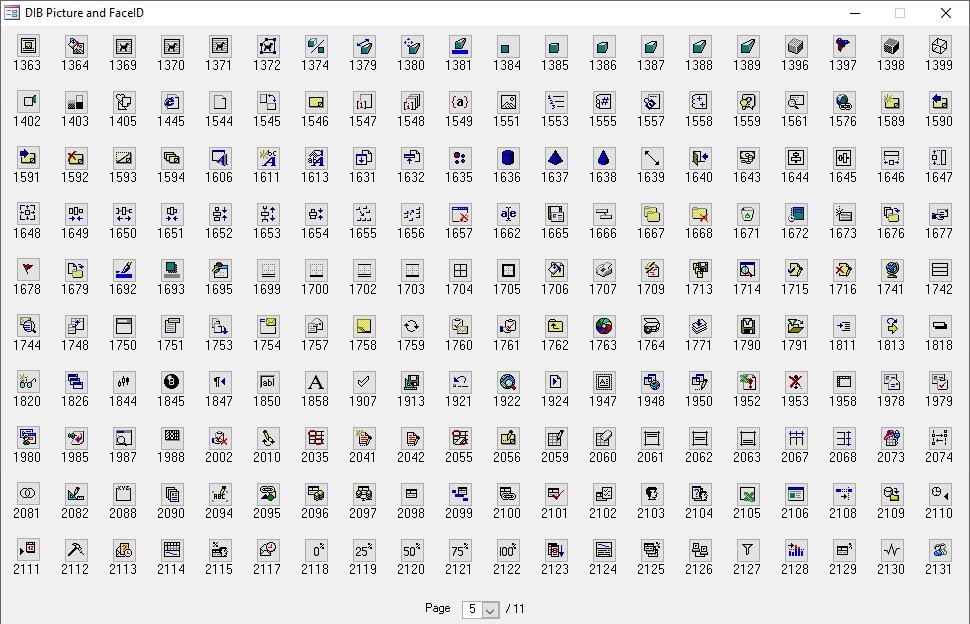Pick the pen signature icon 1692
The height and width of the screenshot is (624, 970).
tap(123, 270)
